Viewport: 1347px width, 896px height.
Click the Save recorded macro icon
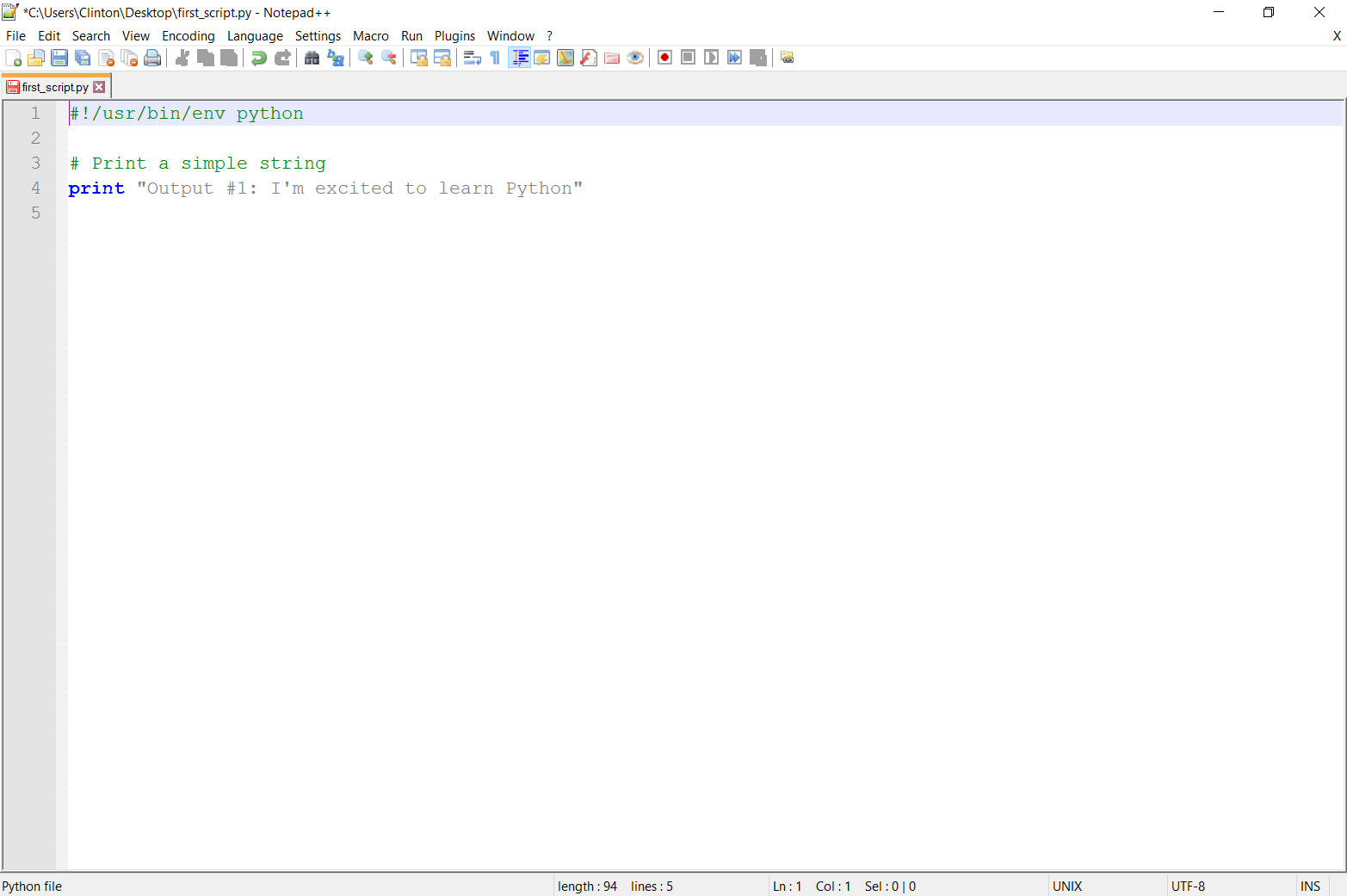tap(757, 58)
